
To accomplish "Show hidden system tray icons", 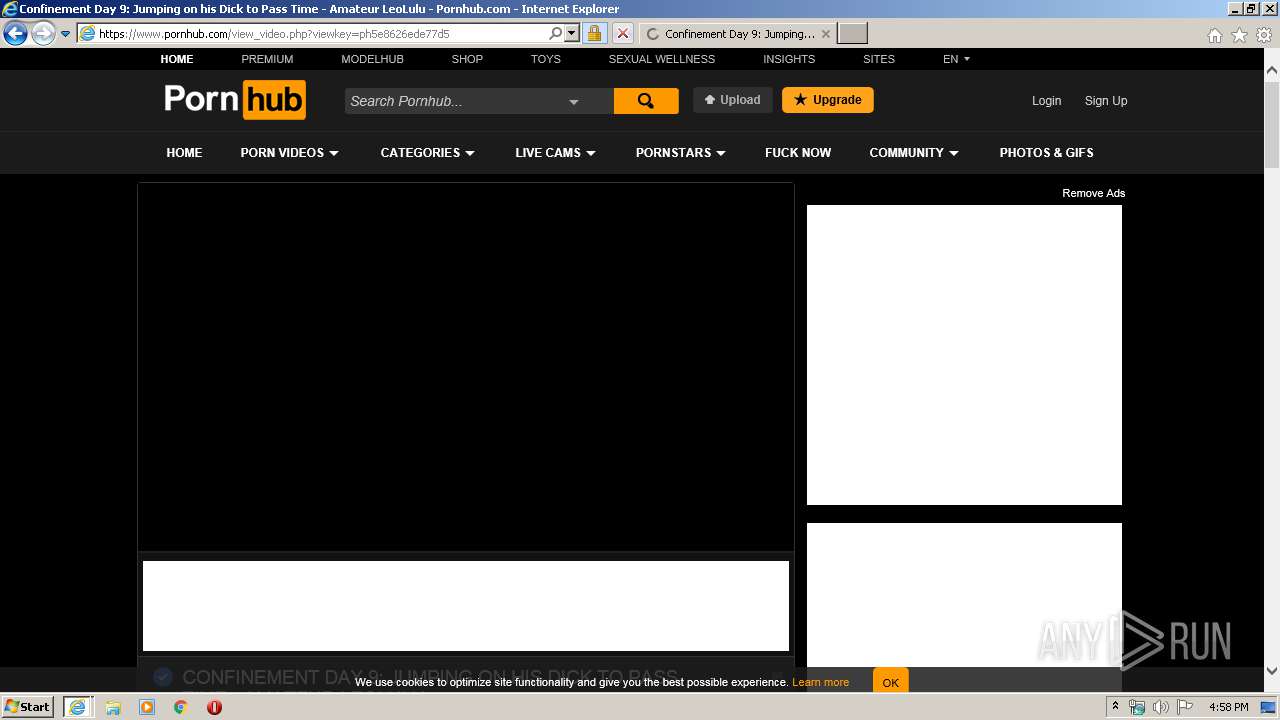I will coord(1116,707).
